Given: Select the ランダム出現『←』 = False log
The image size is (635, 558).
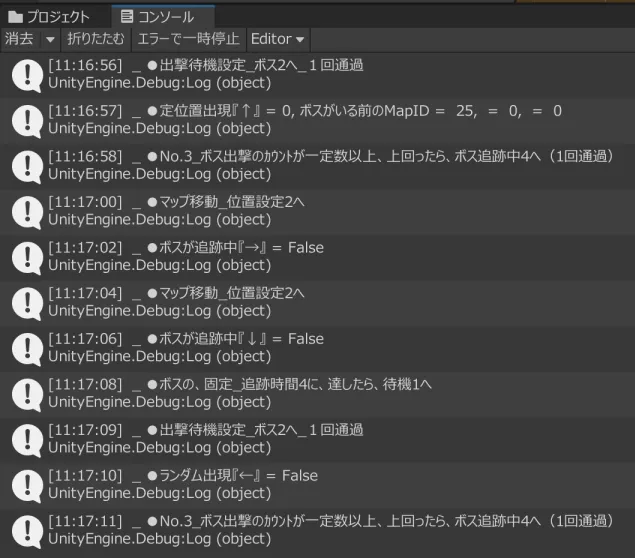Looking at the screenshot, I should point(183,475).
